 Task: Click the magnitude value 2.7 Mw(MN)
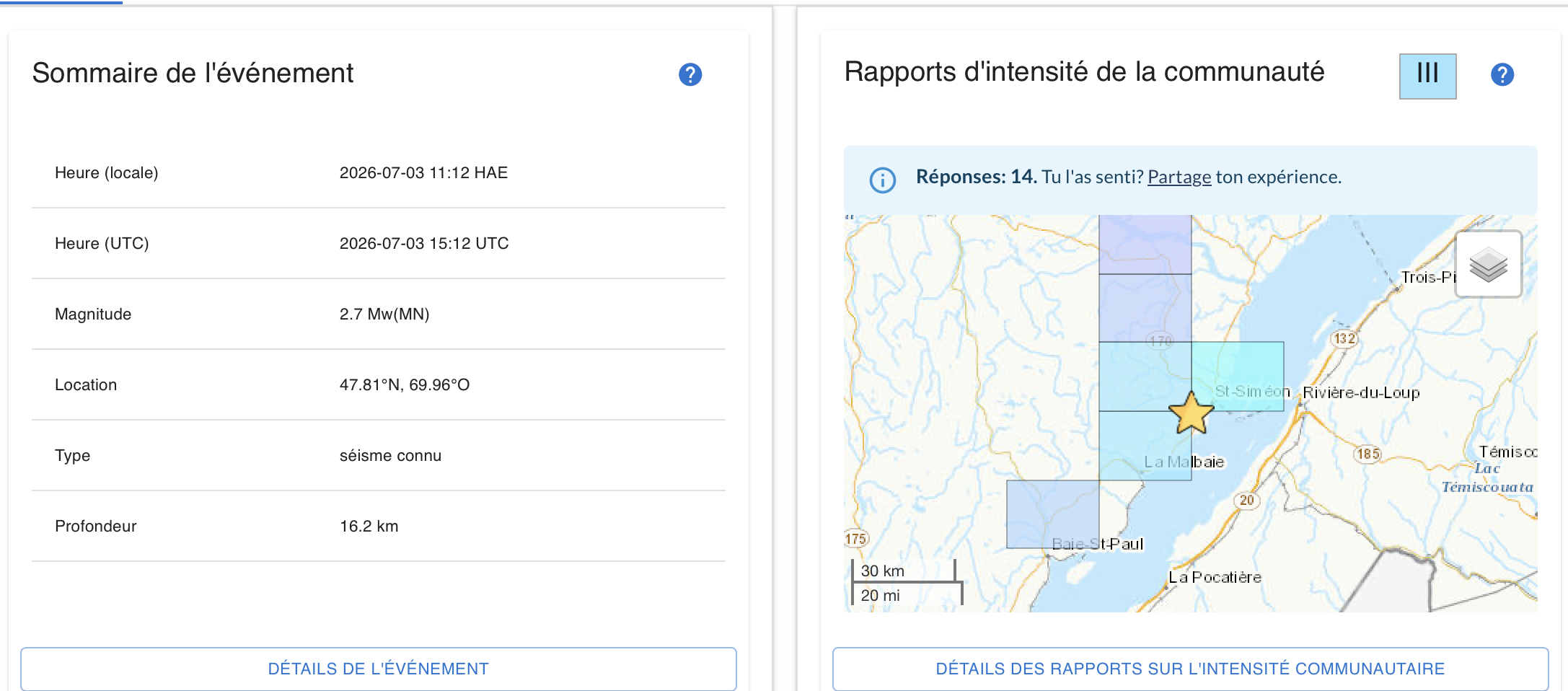(384, 314)
